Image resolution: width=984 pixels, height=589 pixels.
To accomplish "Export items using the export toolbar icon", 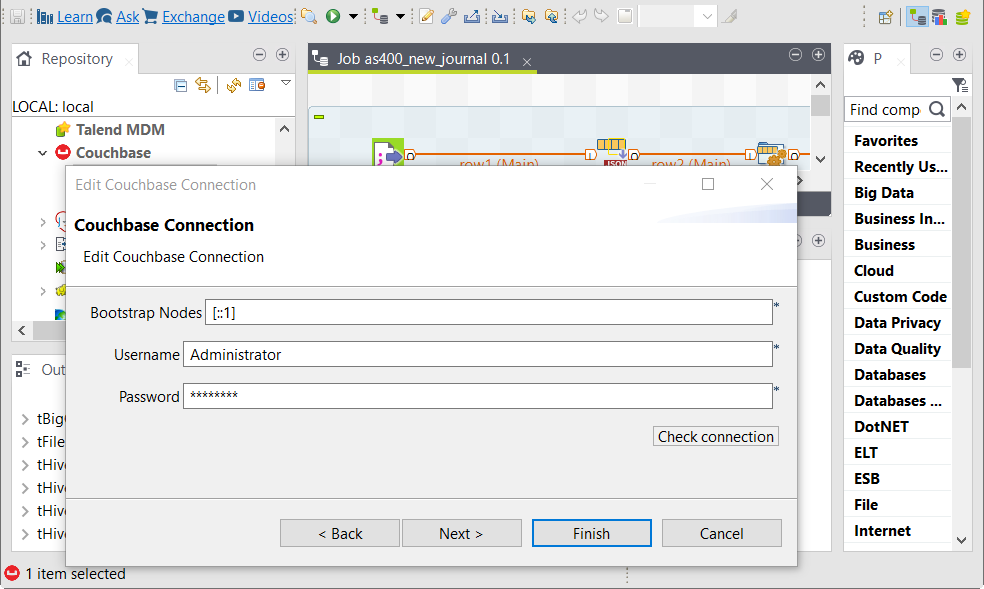I will (x=474, y=16).
